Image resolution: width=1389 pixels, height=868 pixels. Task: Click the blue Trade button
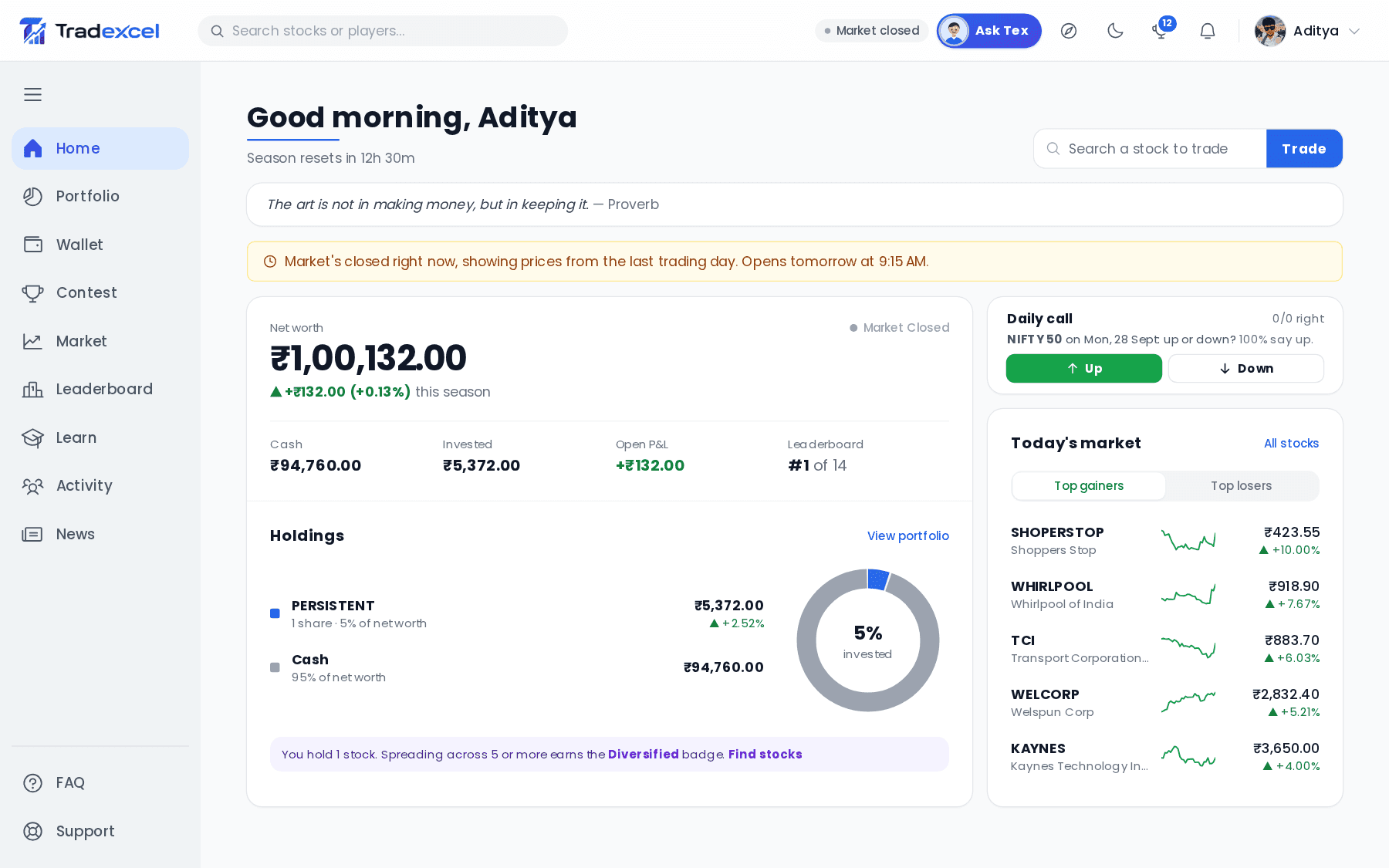pos(1304,148)
